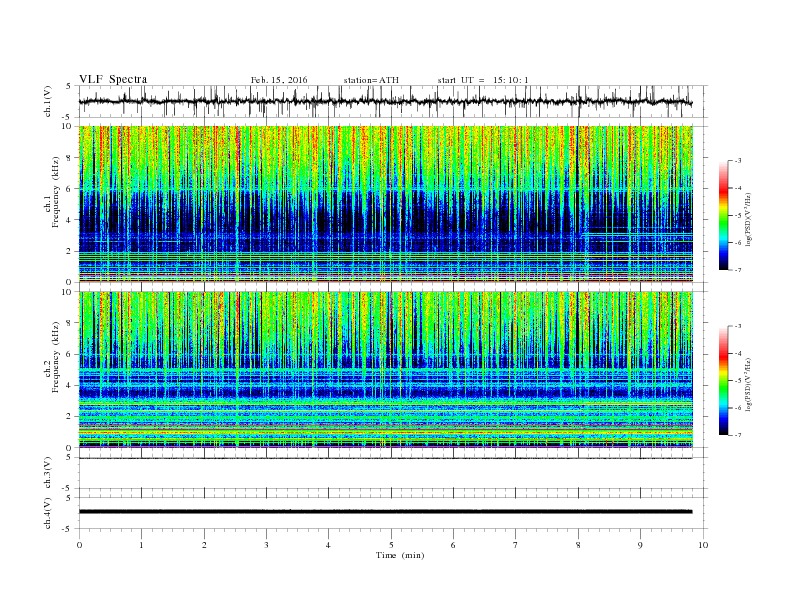Click the upper color bar's log(PSD) label
This screenshot has height=612, width=792.
click(749, 219)
